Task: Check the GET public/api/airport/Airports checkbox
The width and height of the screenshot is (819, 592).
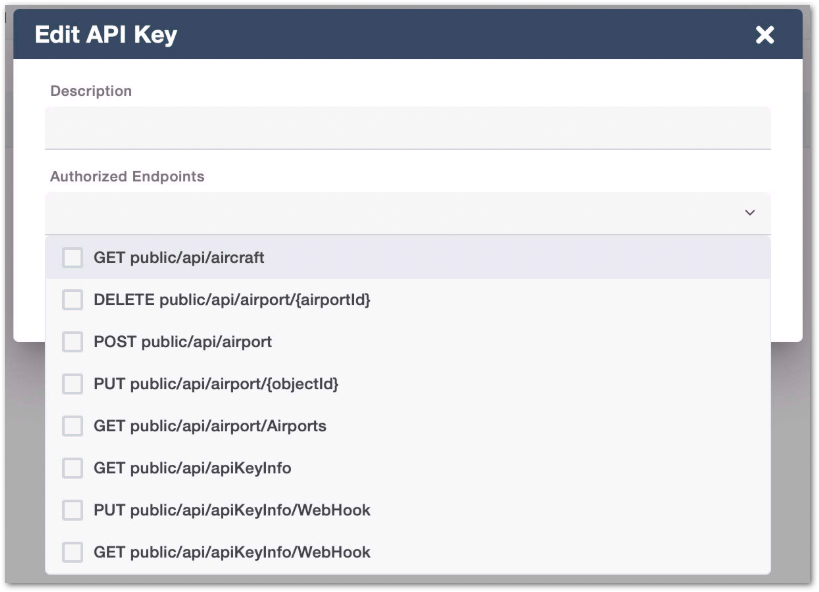Action: pos(73,426)
